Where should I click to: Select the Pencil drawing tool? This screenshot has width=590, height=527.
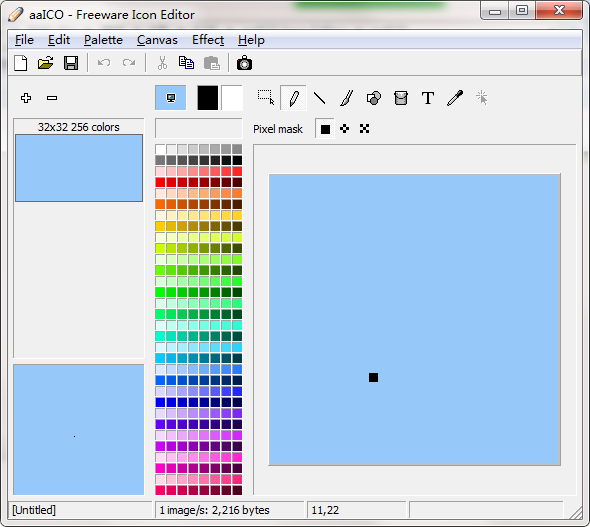coord(293,98)
